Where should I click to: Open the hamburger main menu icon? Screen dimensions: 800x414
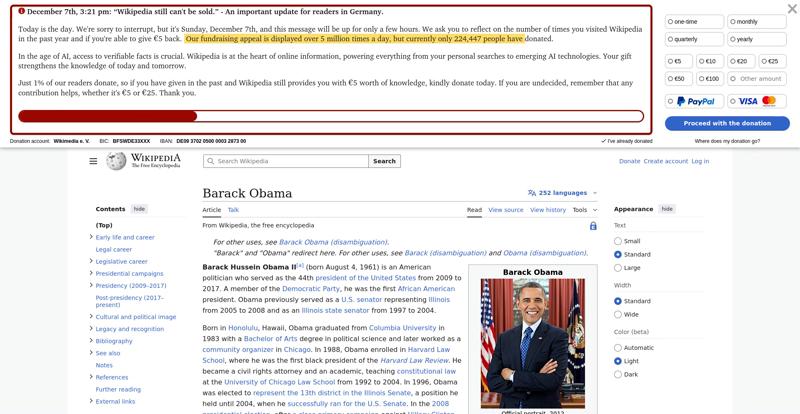(x=93, y=161)
